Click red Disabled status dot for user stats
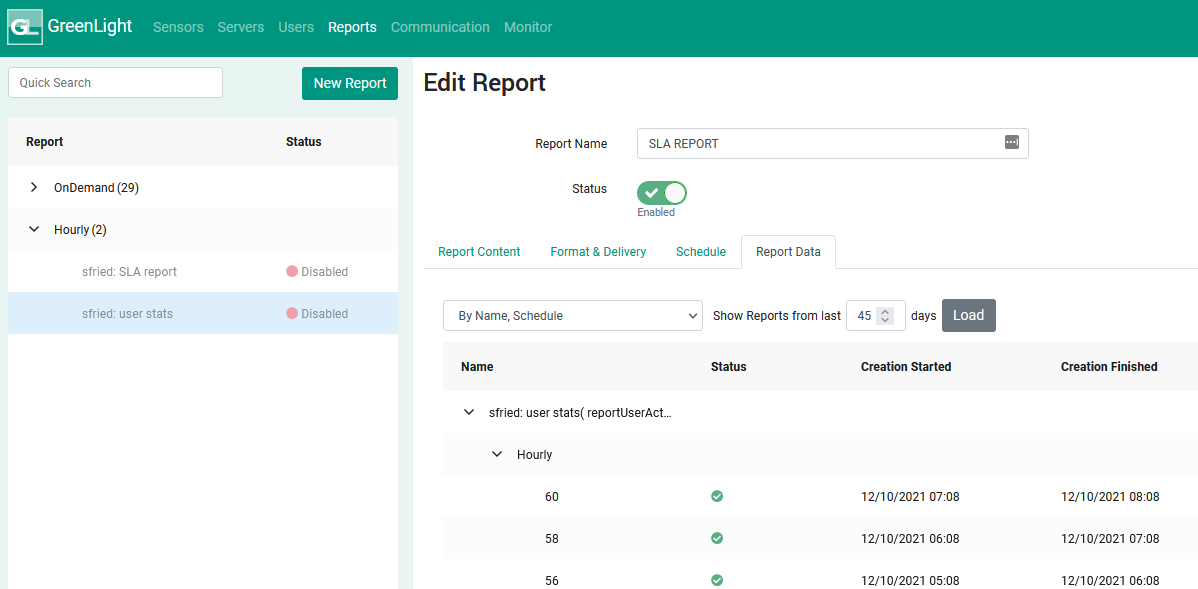Viewport: 1198px width, 589px height. click(x=292, y=313)
